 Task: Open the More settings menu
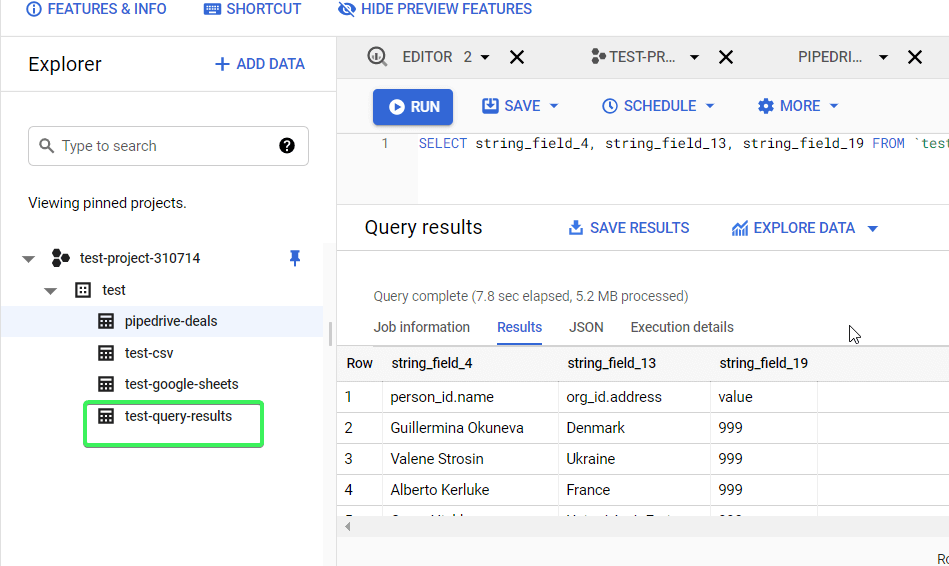coord(789,106)
